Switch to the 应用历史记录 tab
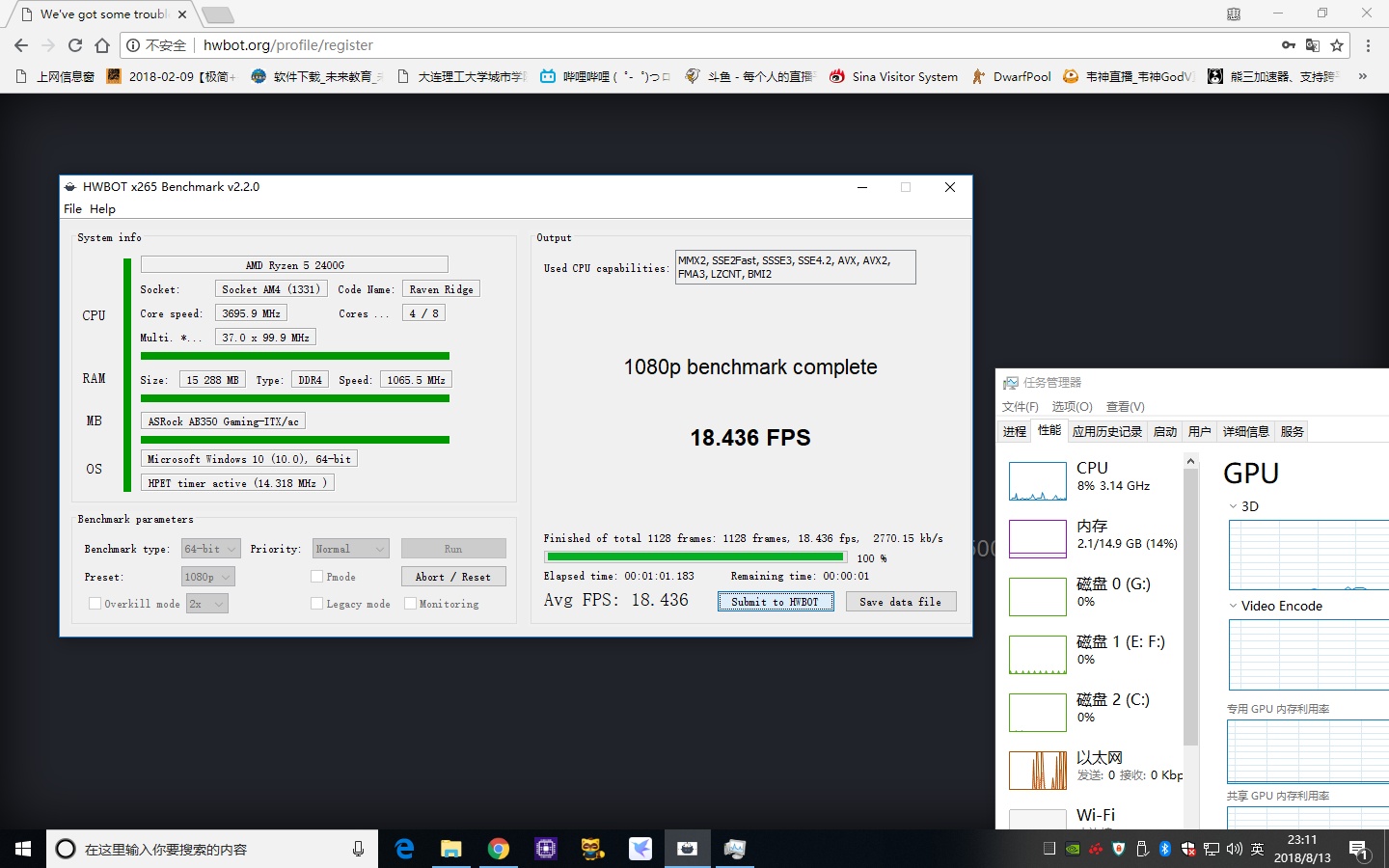 1107,431
